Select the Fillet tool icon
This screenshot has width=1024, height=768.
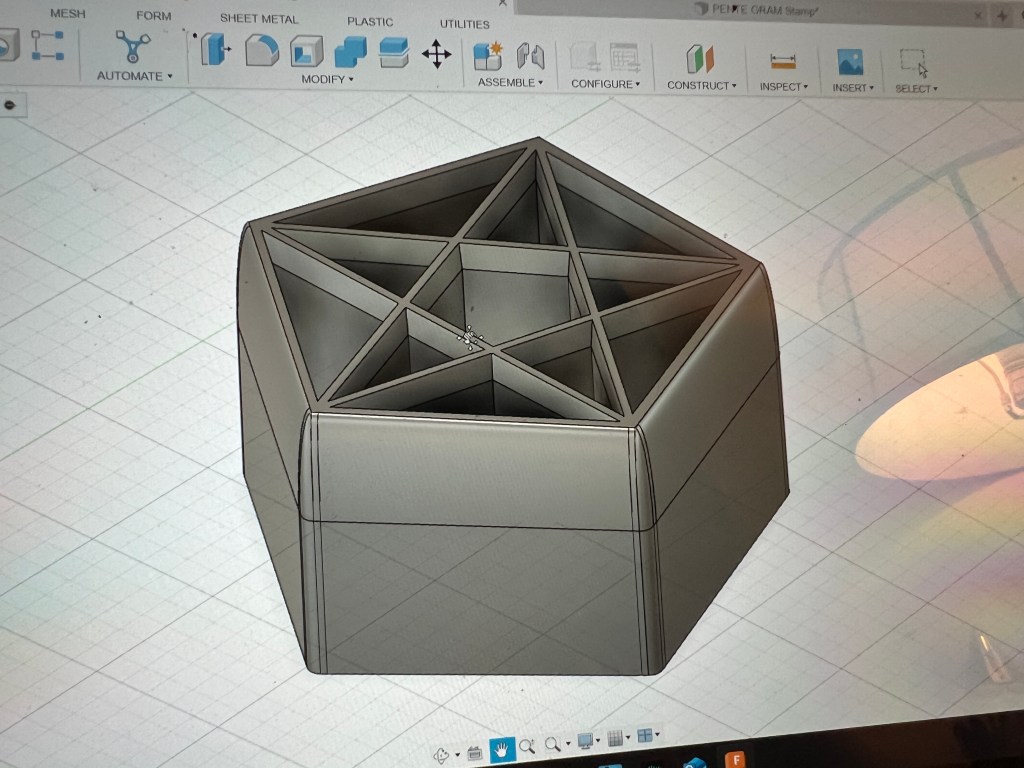pos(261,49)
